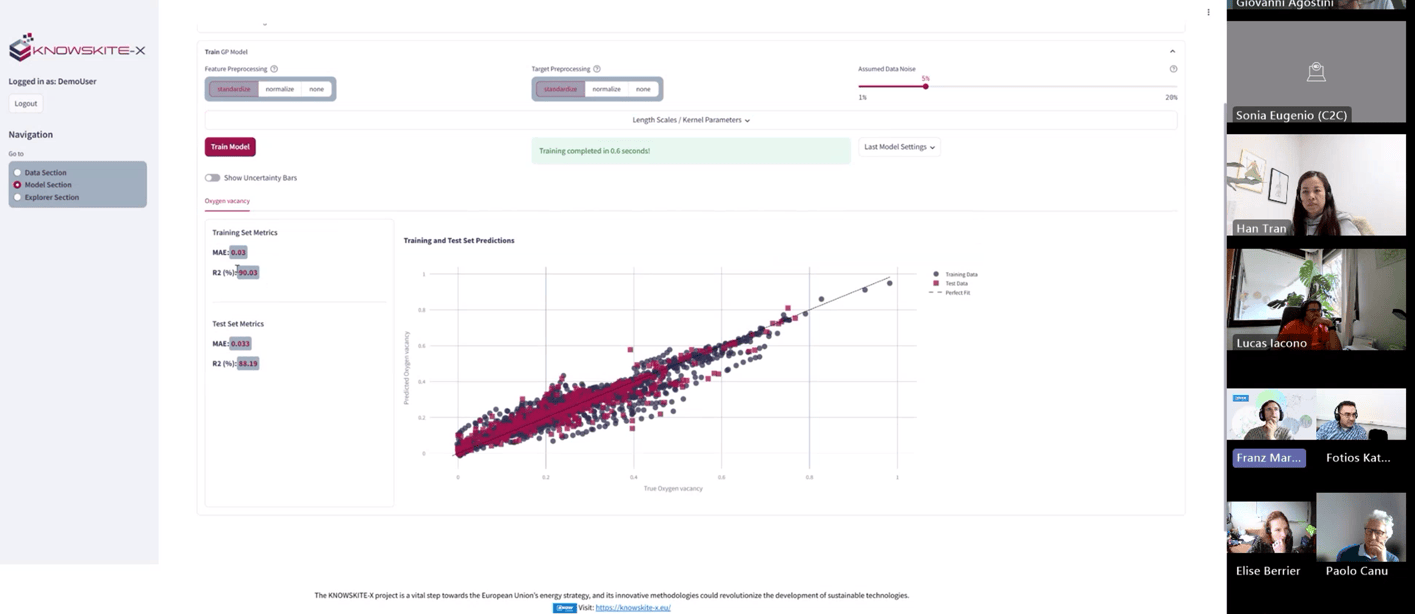Click the Assumed Data Noise slider handle
The height and width of the screenshot is (614, 1415).
(926, 86)
